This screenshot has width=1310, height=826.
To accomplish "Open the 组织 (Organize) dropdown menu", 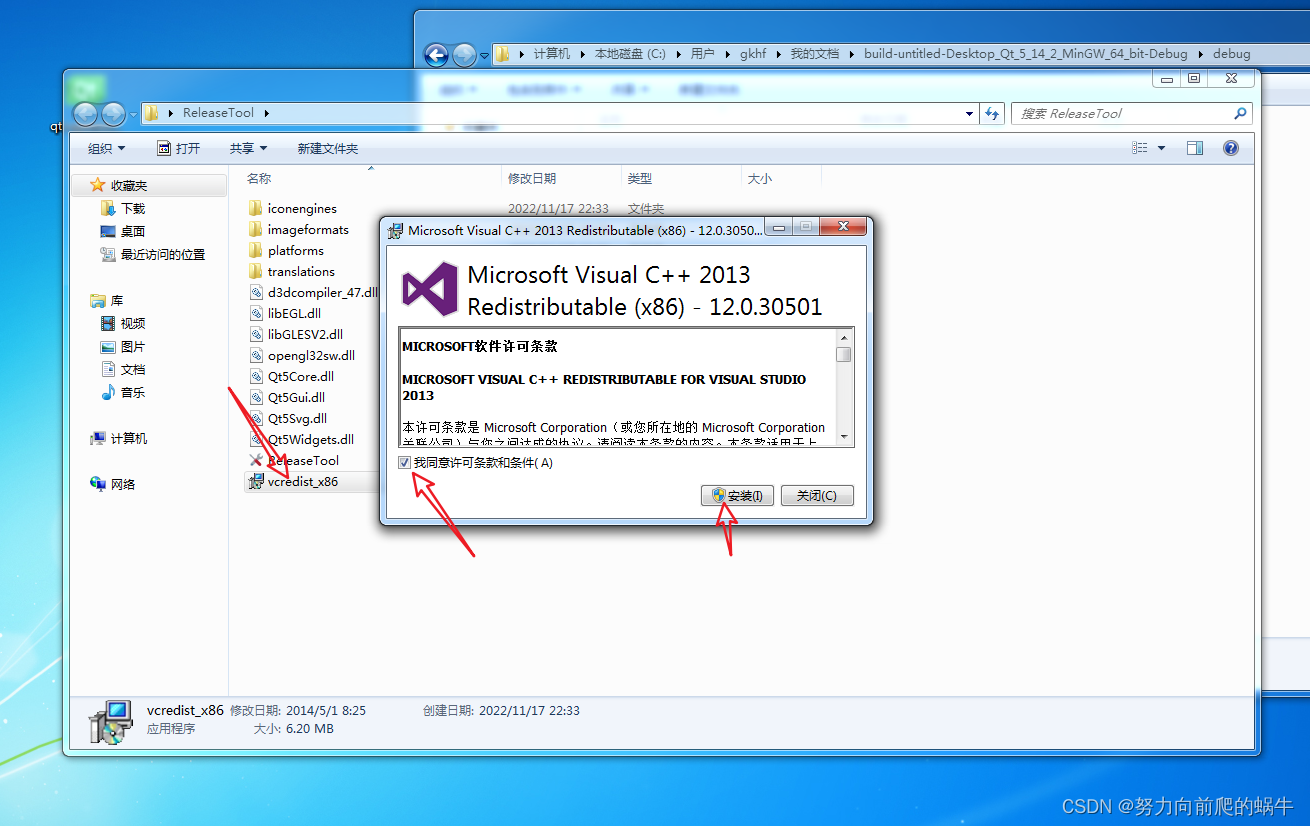I will (106, 148).
